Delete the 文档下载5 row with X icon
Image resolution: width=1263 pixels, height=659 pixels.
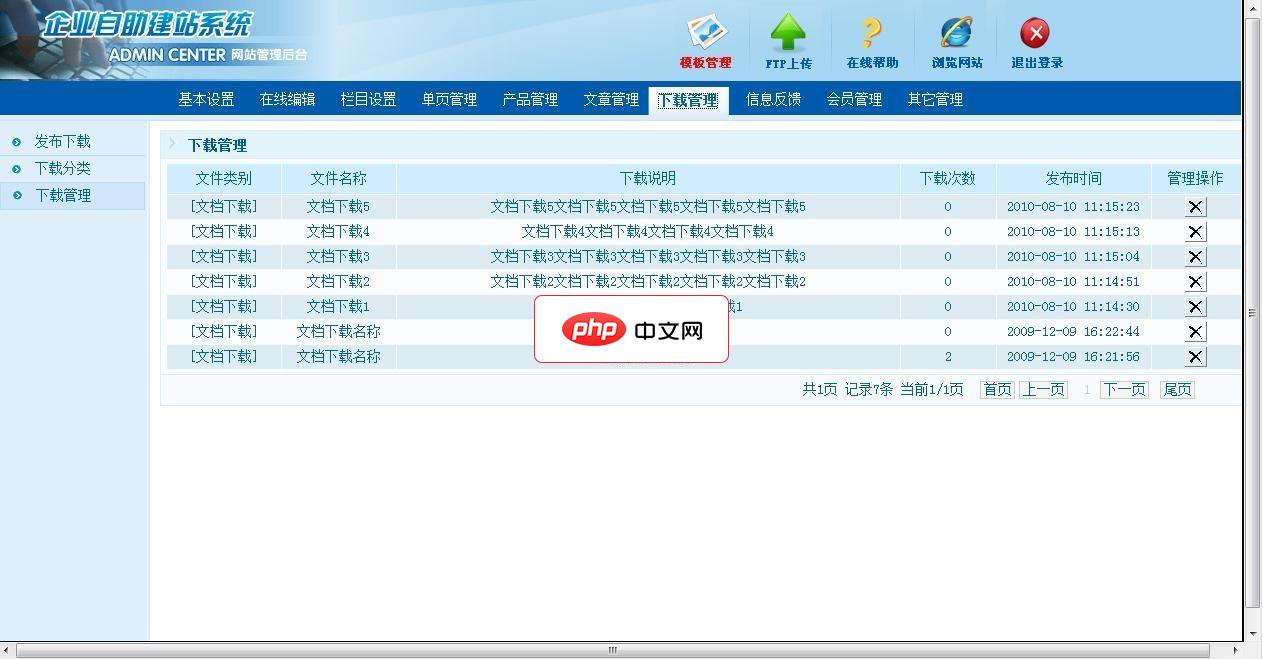click(1195, 207)
